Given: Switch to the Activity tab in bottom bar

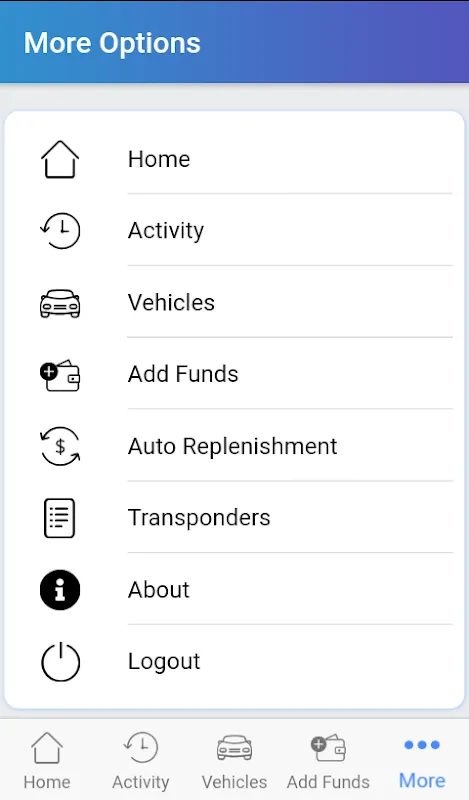Looking at the screenshot, I should (141, 760).
